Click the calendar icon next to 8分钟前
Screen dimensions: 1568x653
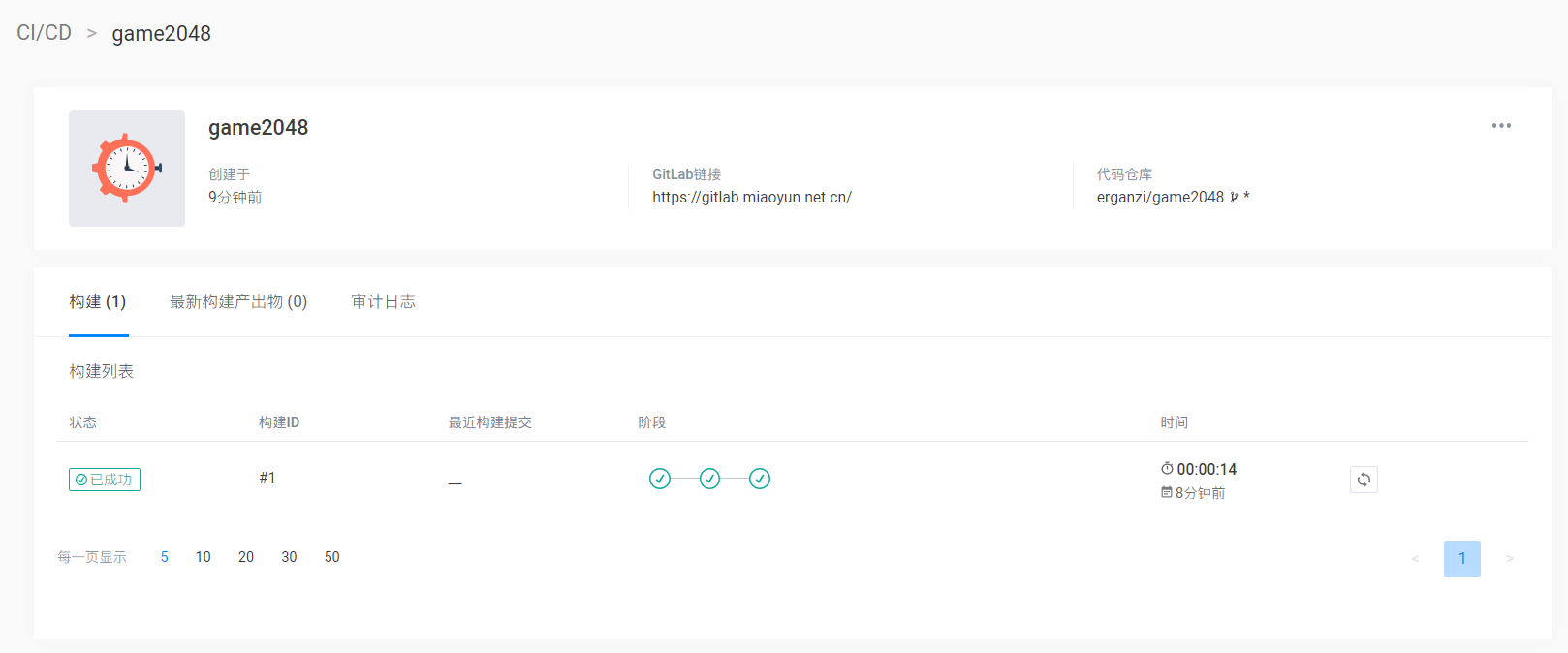click(1167, 493)
